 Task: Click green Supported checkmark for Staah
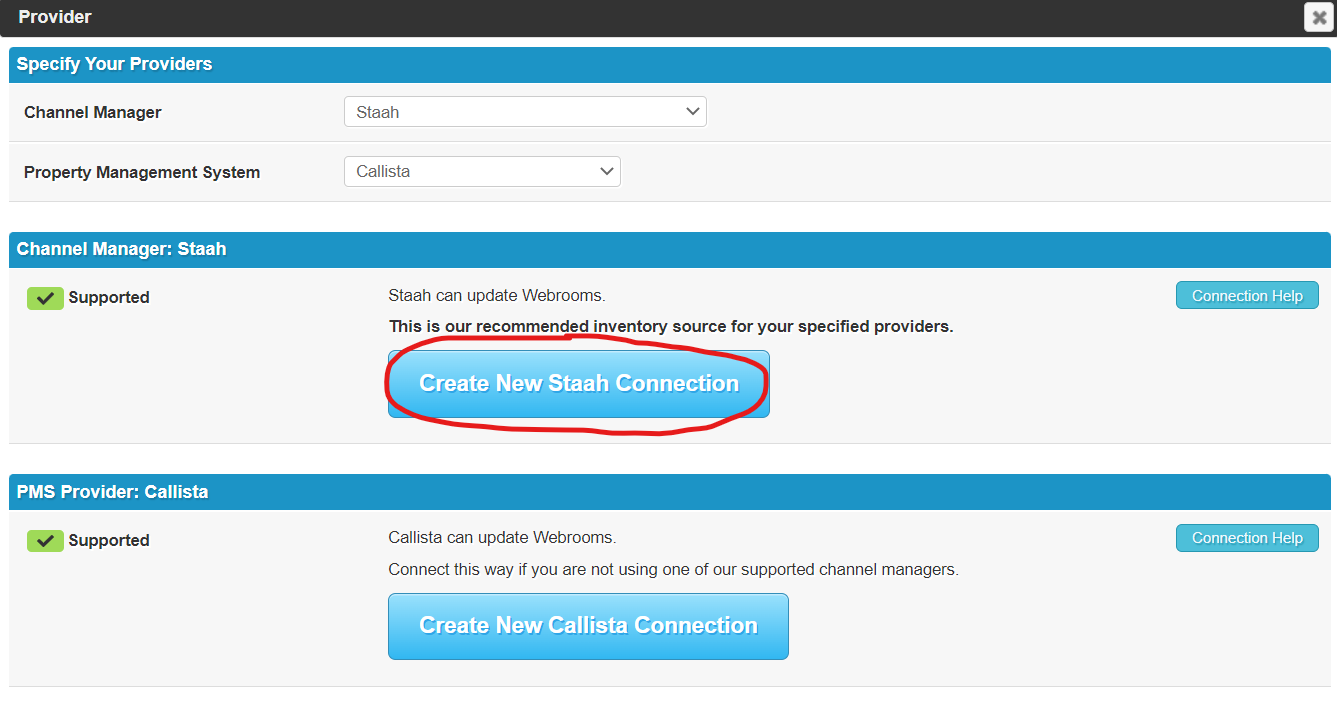[x=45, y=298]
